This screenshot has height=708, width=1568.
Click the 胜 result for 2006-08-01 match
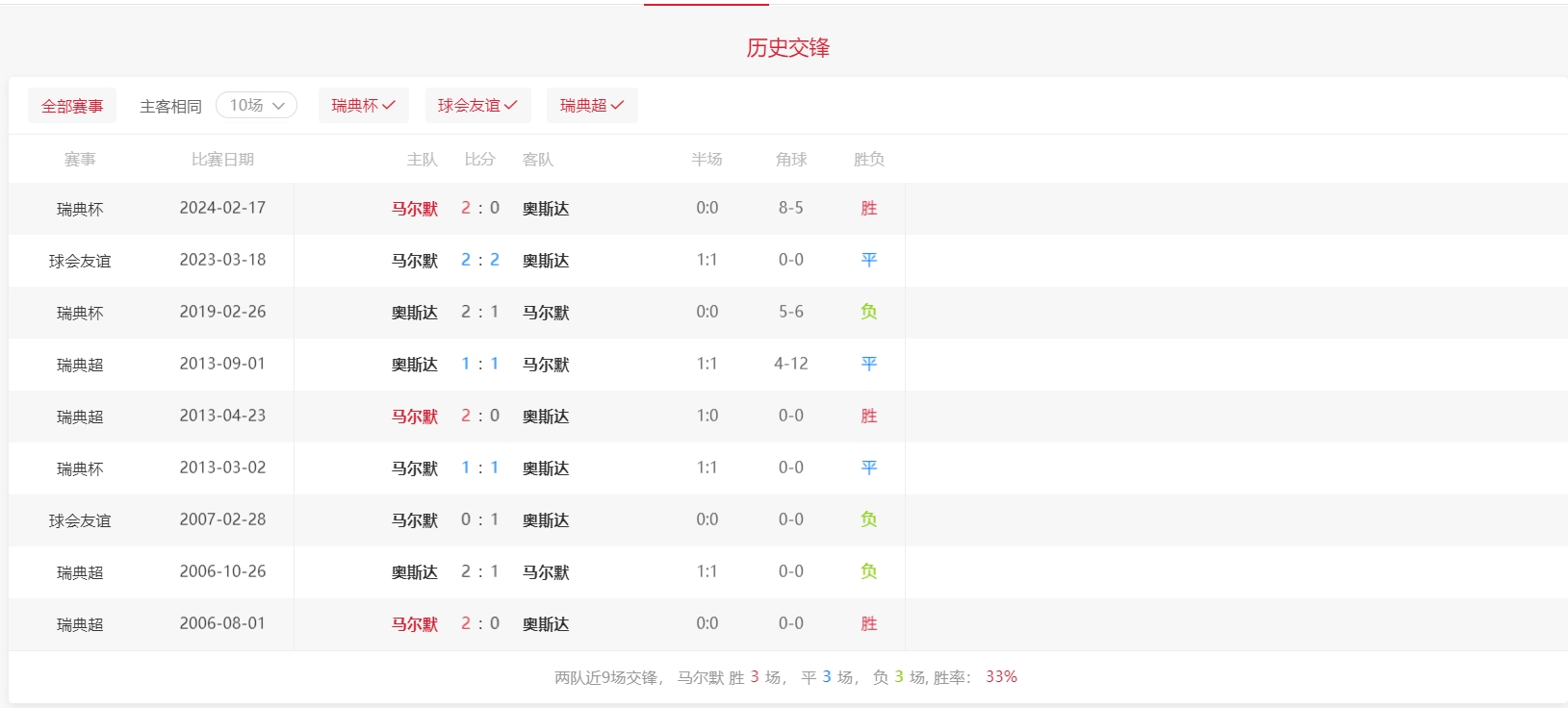[868, 624]
